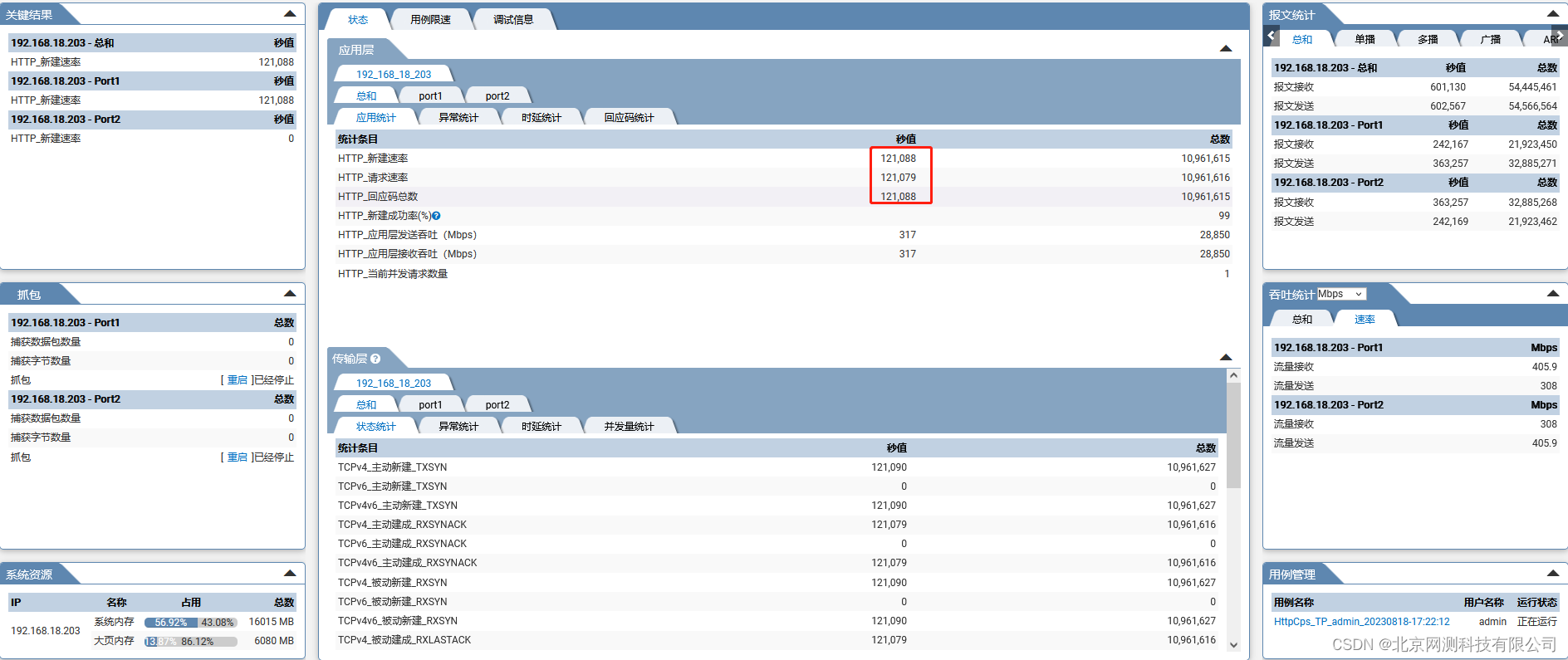
Task: Open 状态统计 tab
Action: (375, 427)
